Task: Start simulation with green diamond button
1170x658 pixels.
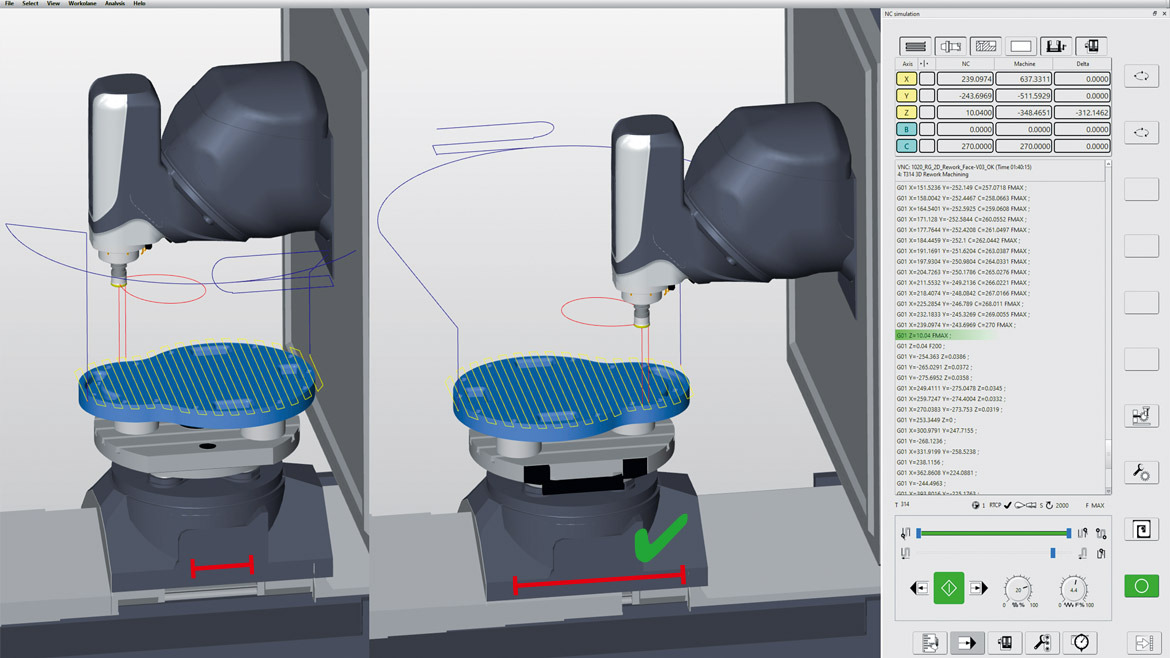Action: [x=948, y=589]
